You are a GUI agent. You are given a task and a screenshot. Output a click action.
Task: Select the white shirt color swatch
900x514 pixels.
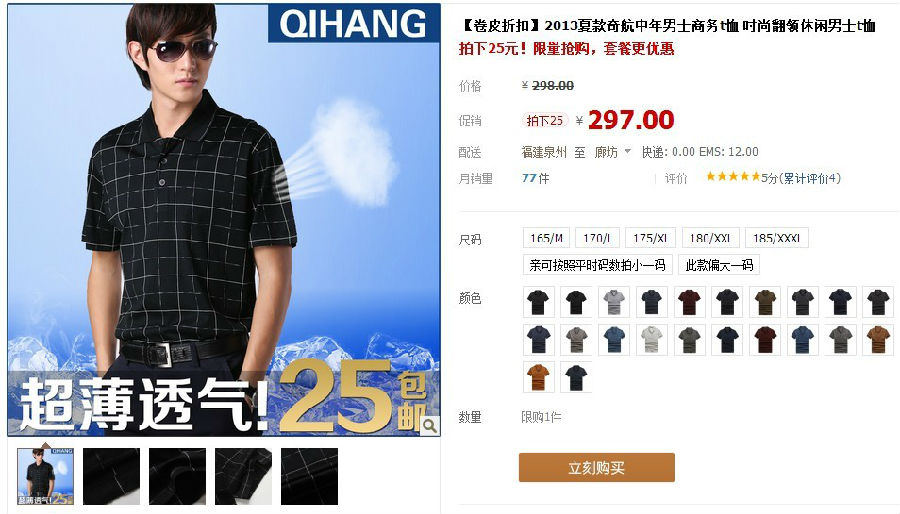(x=651, y=340)
